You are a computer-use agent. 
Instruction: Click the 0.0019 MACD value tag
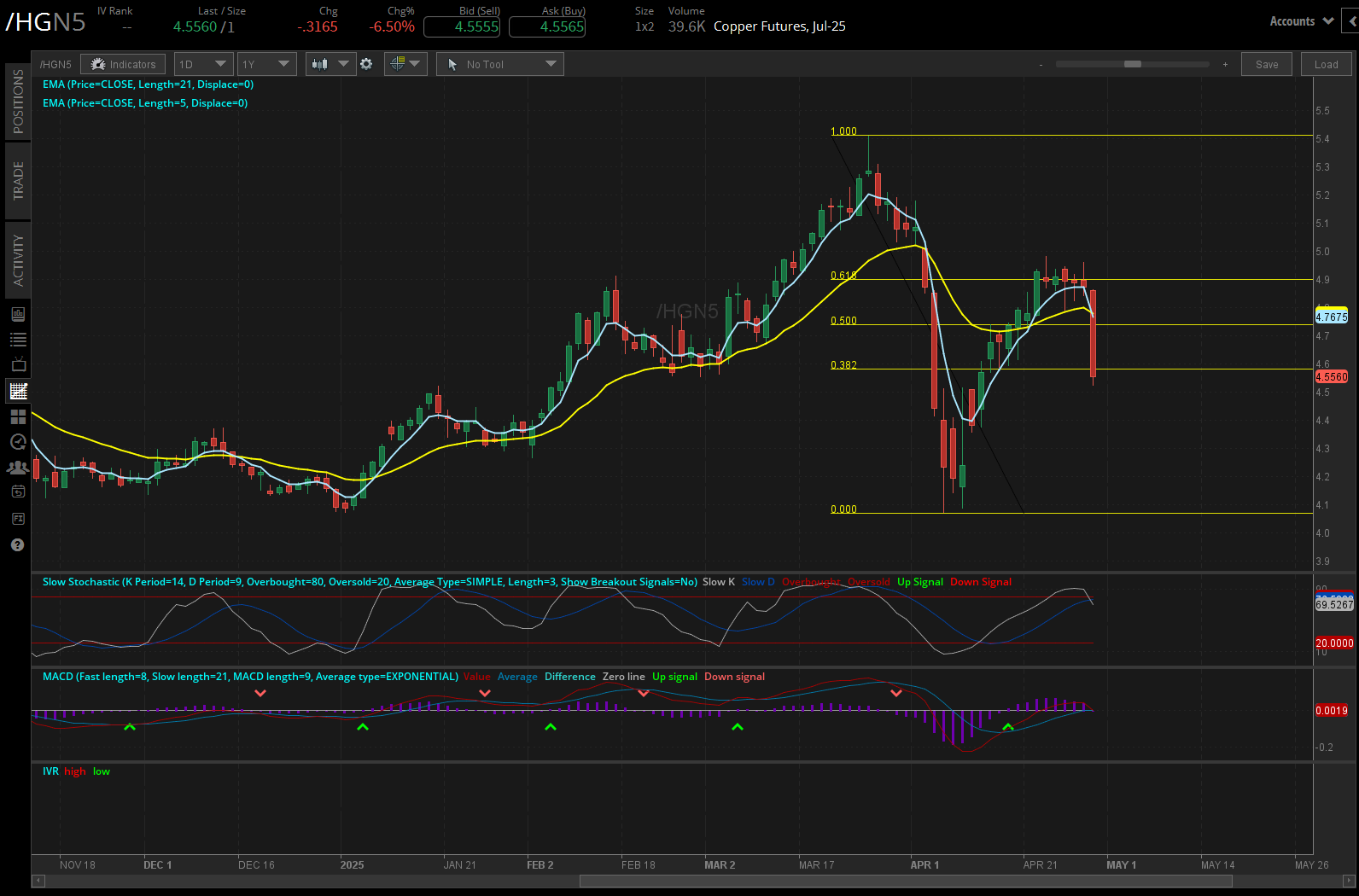coord(1332,711)
